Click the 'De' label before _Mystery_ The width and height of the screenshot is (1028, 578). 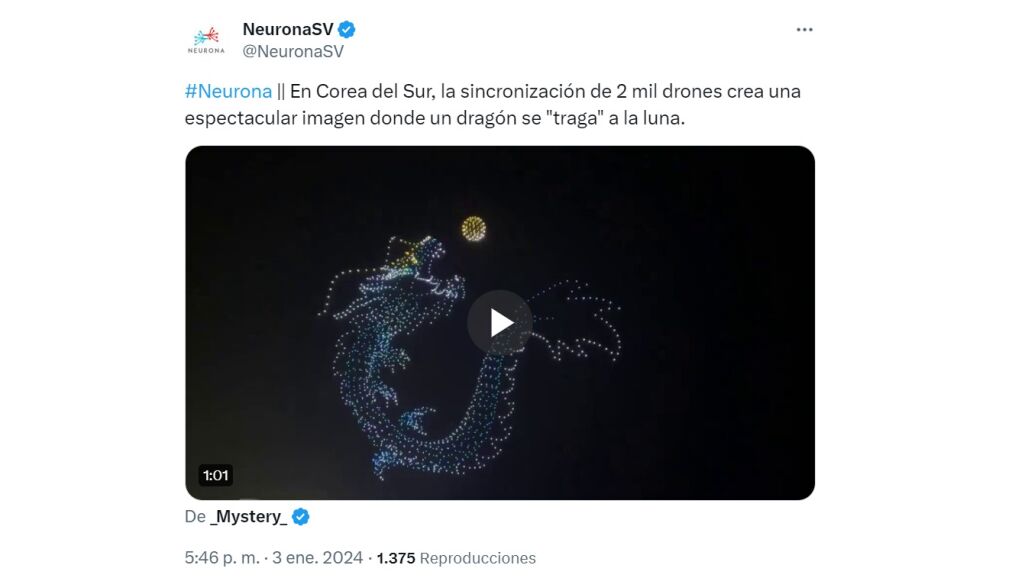pos(195,516)
